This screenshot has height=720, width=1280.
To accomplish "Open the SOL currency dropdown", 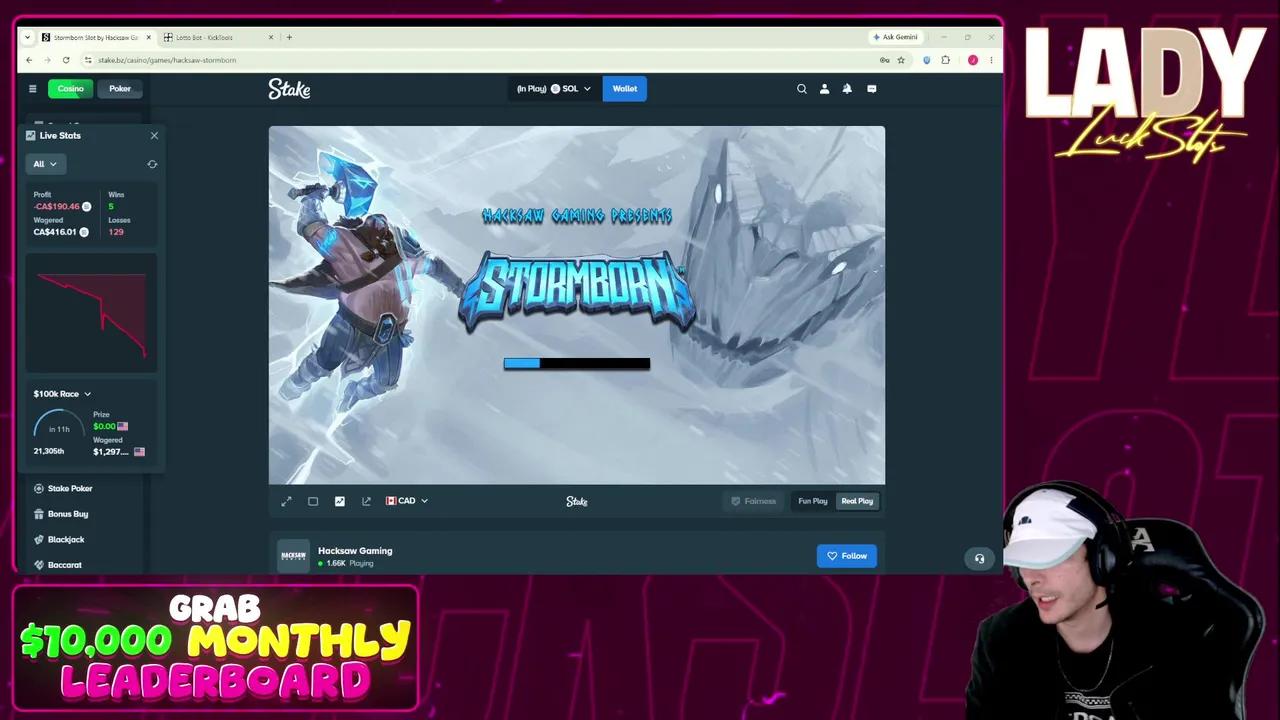I will [x=553, y=89].
